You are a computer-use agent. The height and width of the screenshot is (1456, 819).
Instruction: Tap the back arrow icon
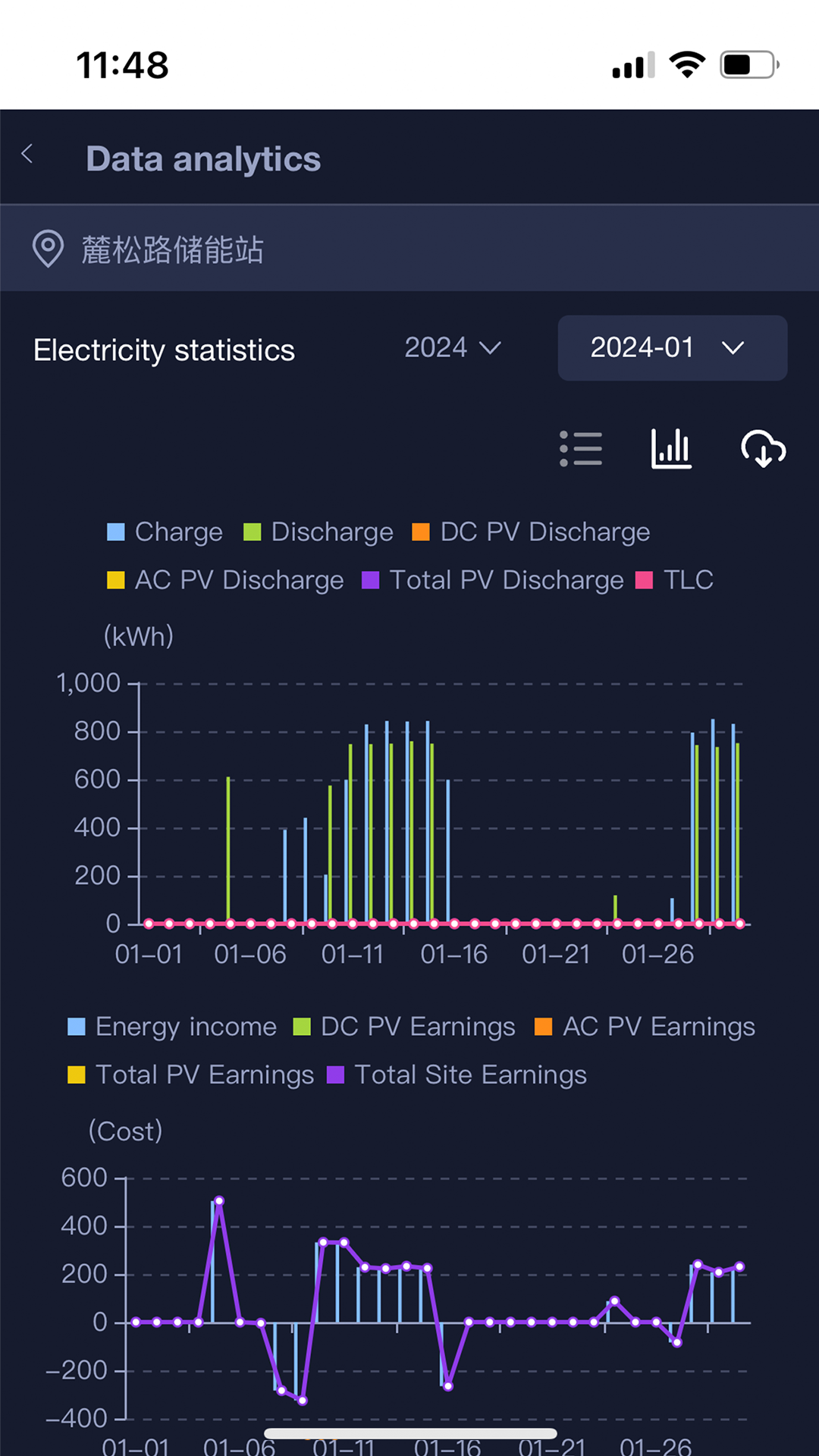pyautogui.click(x=28, y=155)
